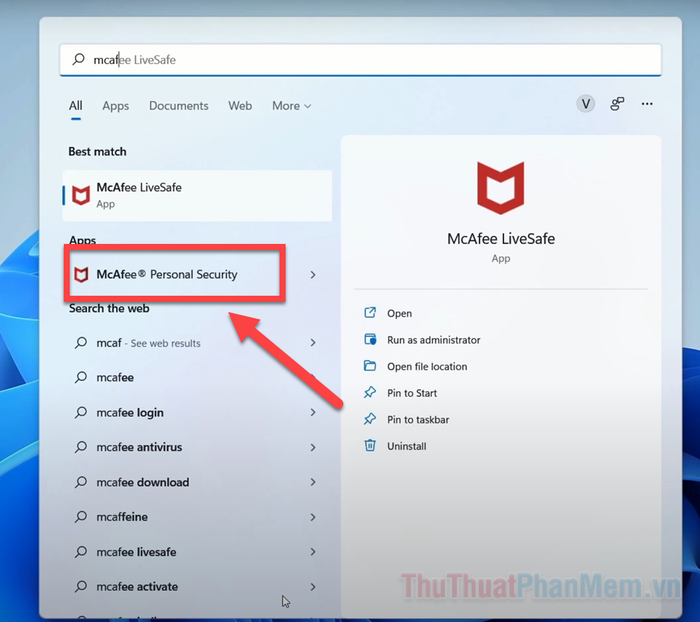Select Pin to Start
Screen dimensions: 700x622
point(412,393)
